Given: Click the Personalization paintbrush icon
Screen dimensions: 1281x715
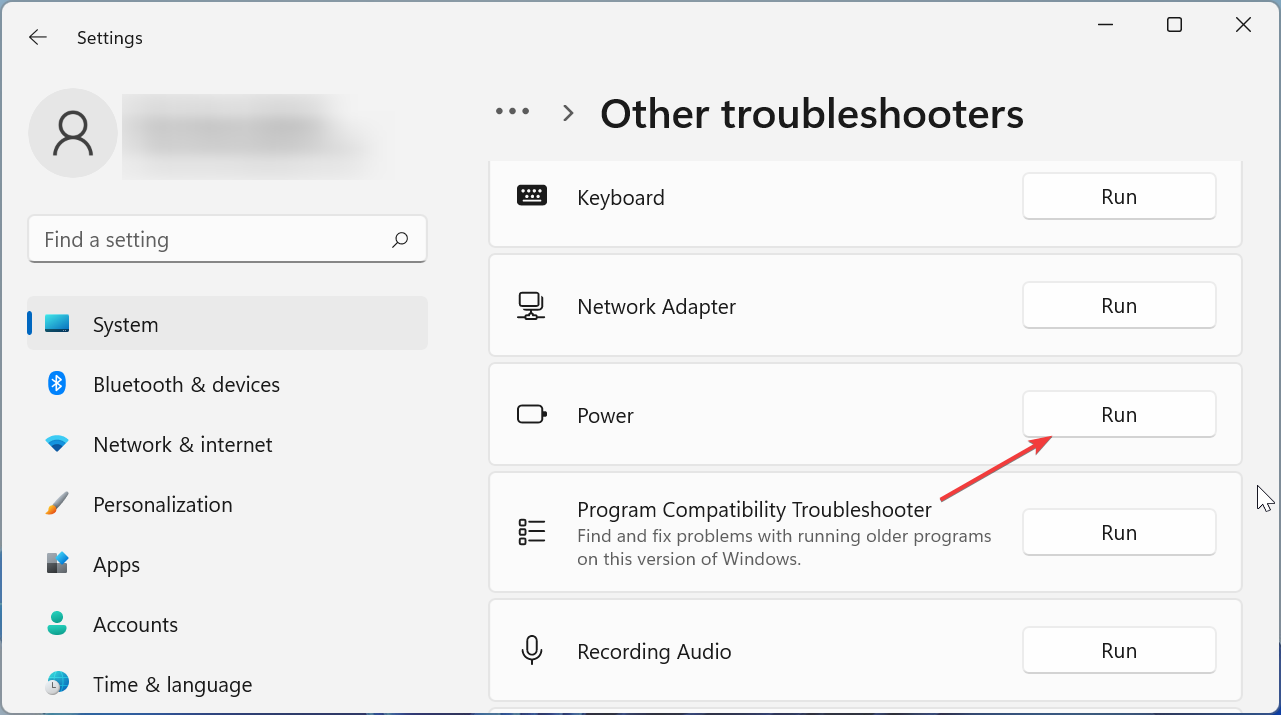Looking at the screenshot, I should point(57,504).
